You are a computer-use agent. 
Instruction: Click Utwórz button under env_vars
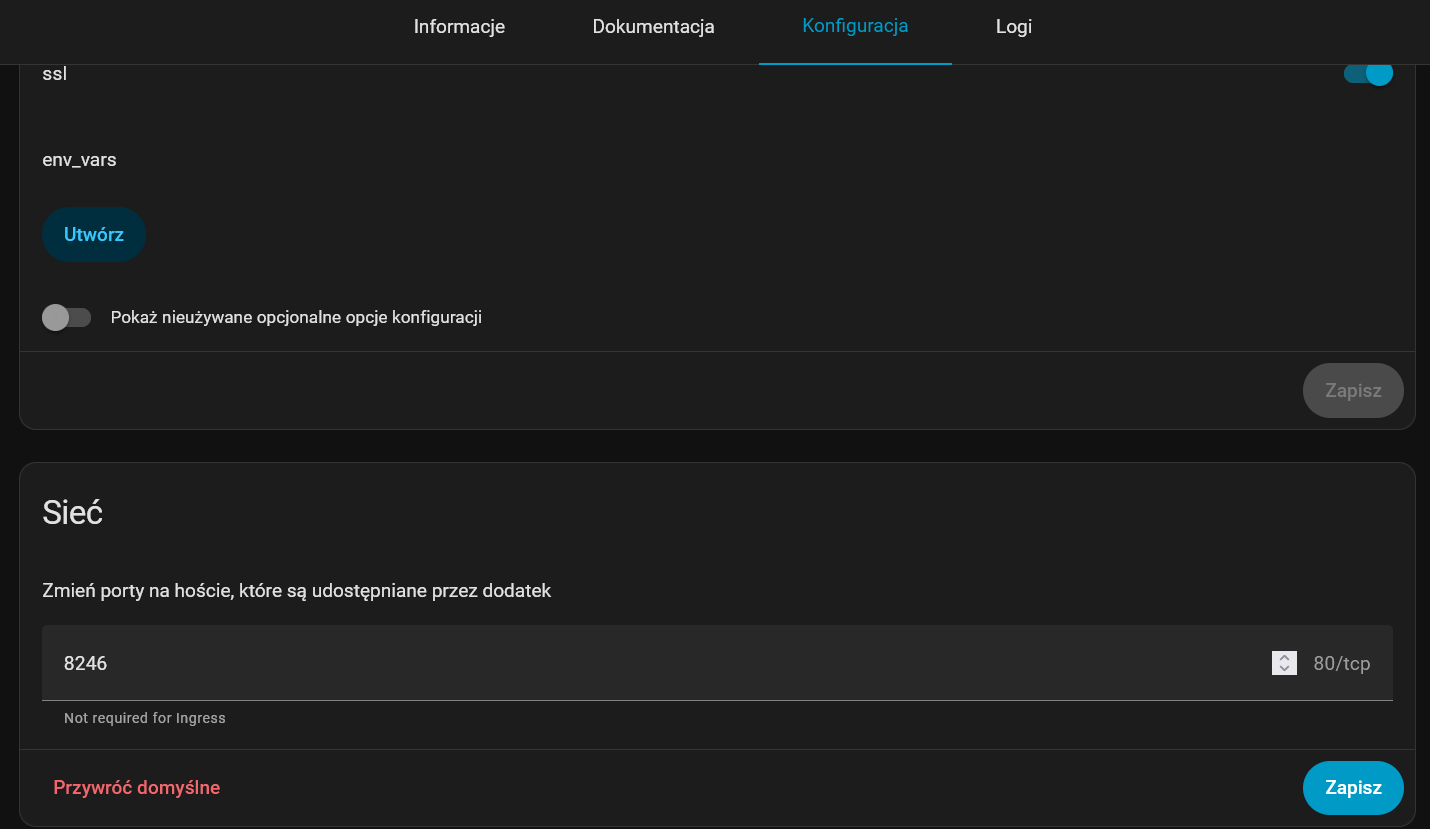[x=94, y=235]
